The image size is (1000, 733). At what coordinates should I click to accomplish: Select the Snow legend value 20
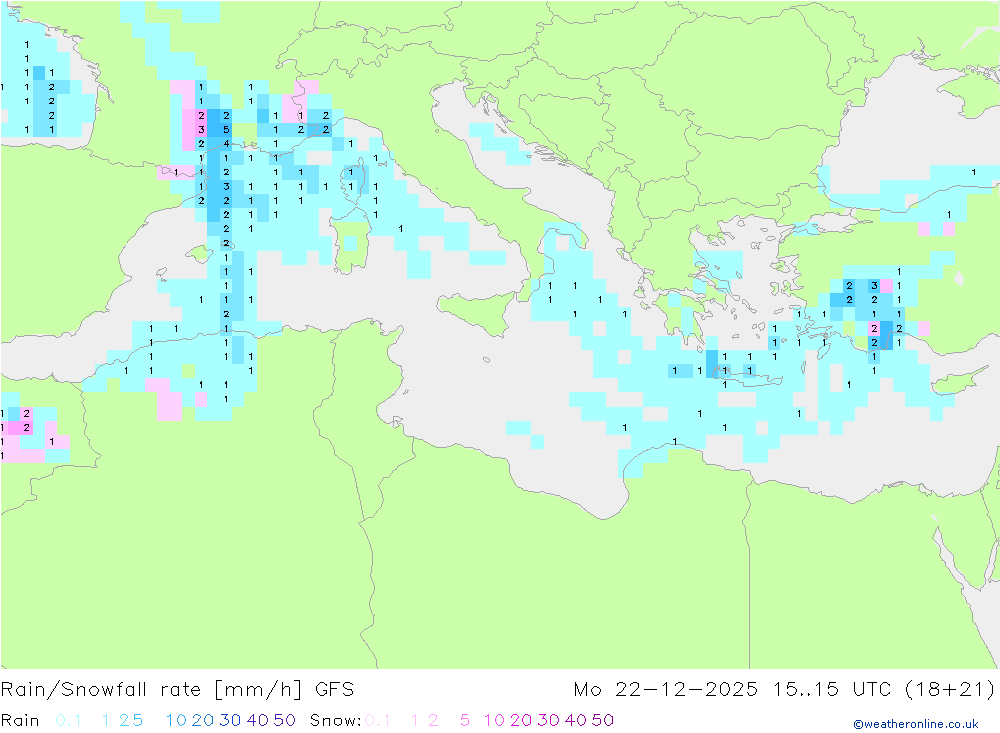click(521, 720)
